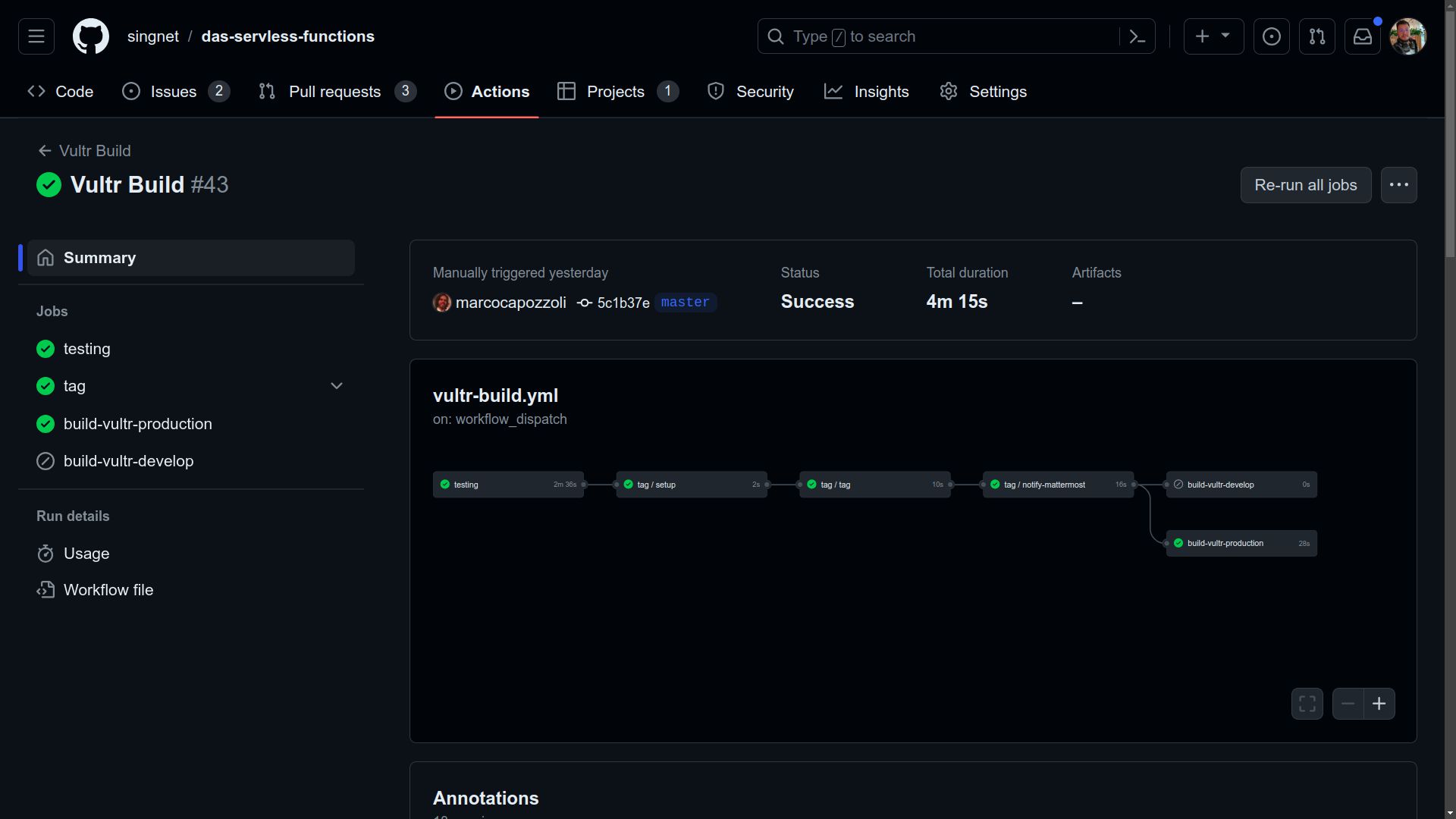Click the build-vultr-production graph node
This screenshot has height=819, width=1456.
click(1241, 543)
